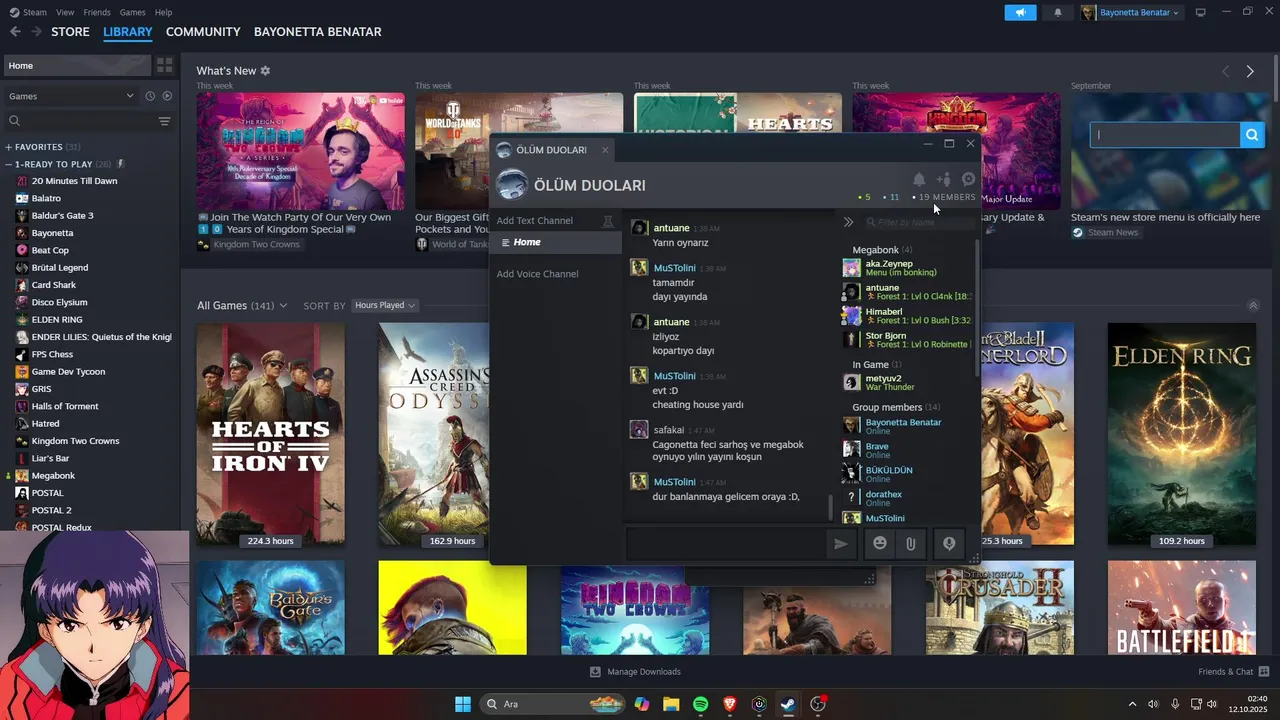
Task: Click the send message arrow button
Action: coord(841,543)
